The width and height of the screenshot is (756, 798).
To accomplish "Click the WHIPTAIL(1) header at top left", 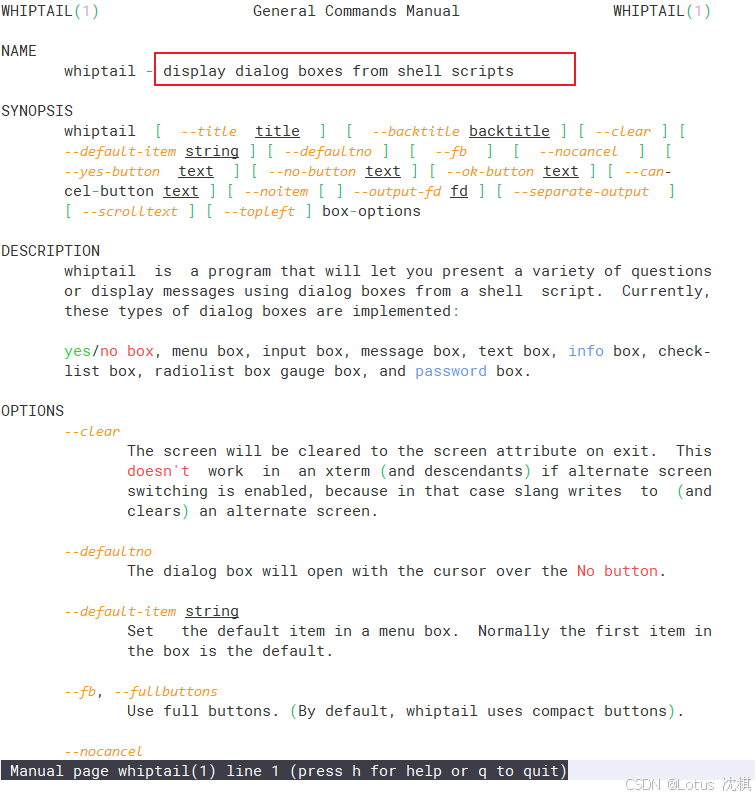I will (50, 11).
